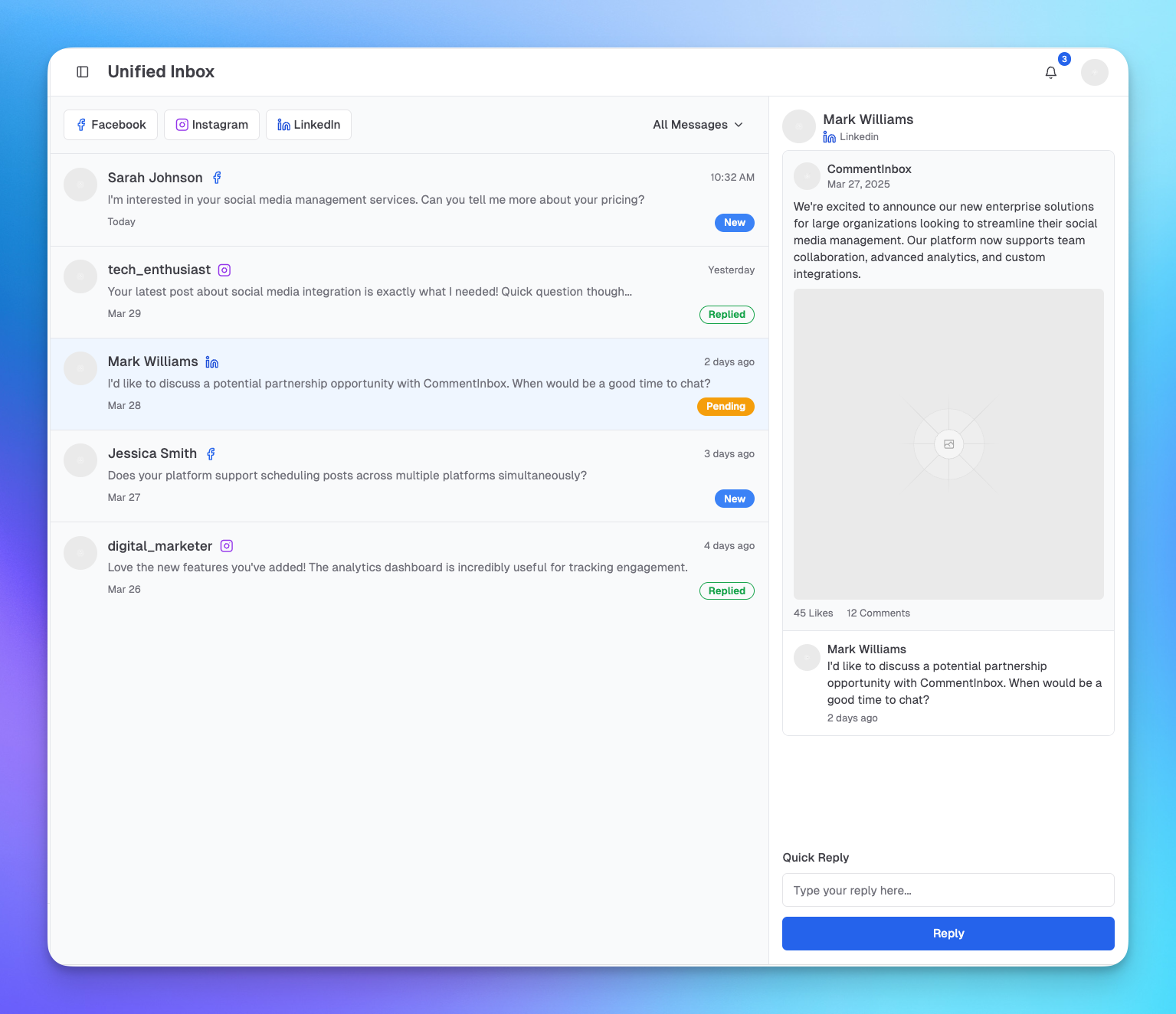The height and width of the screenshot is (1014, 1176).
Task: Toggle the Facebook channel filter
Action: point(110,124)
